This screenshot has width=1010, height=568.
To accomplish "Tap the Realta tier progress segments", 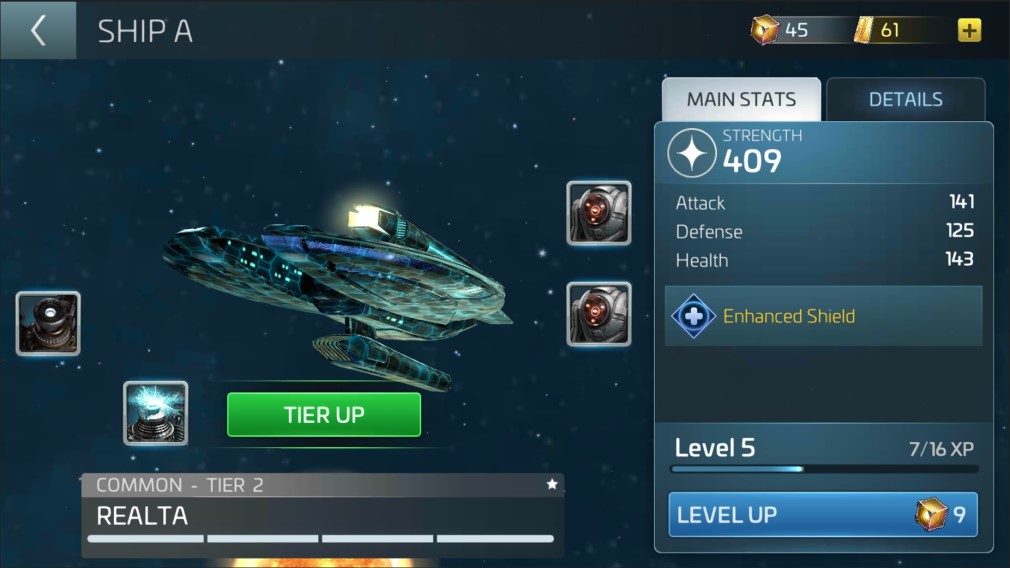I will tap(320, 538).
